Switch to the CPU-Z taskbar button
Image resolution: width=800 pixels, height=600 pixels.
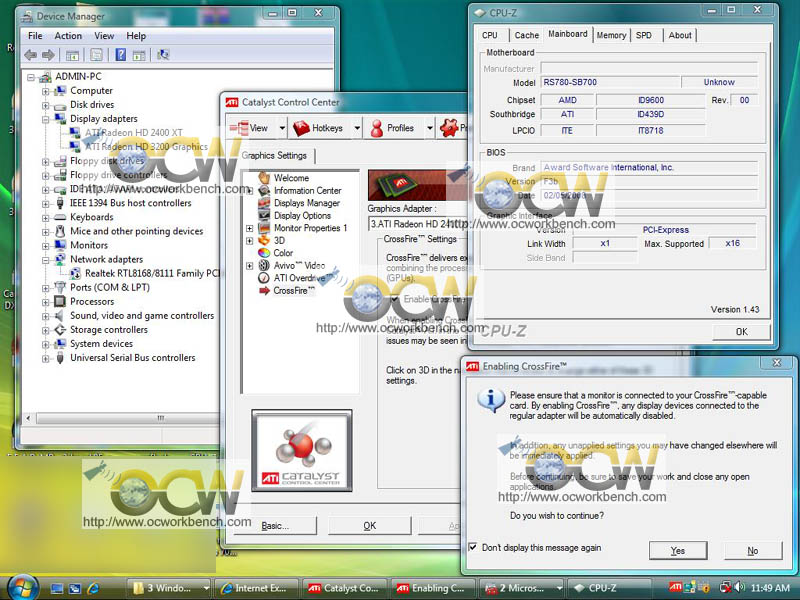tap(609, 588)
